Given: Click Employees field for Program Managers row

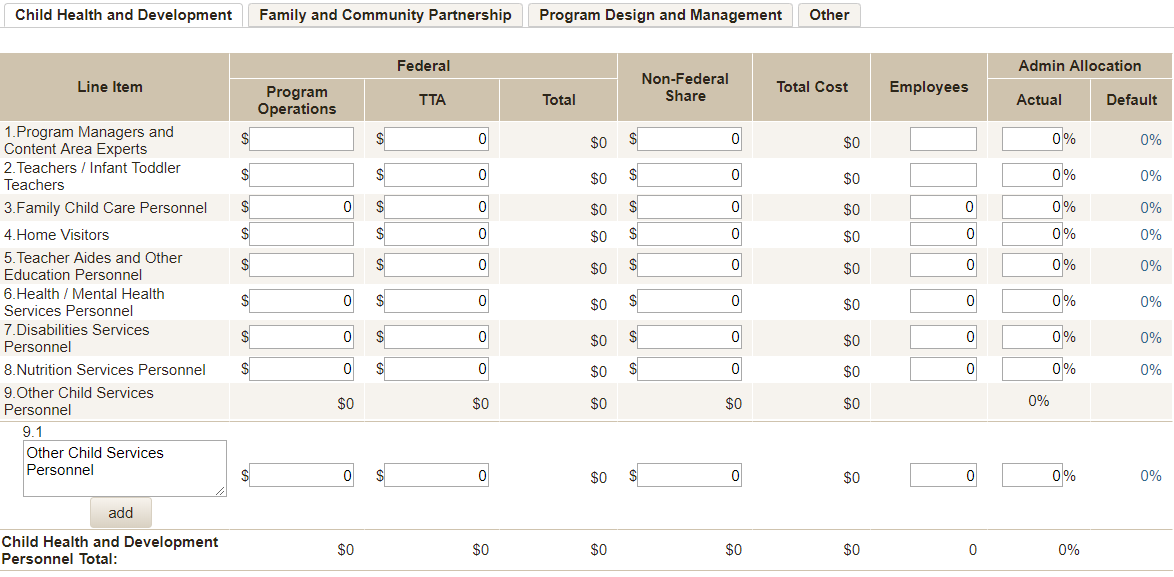Looking at the screenshot, I should click(x=943, y=139).
